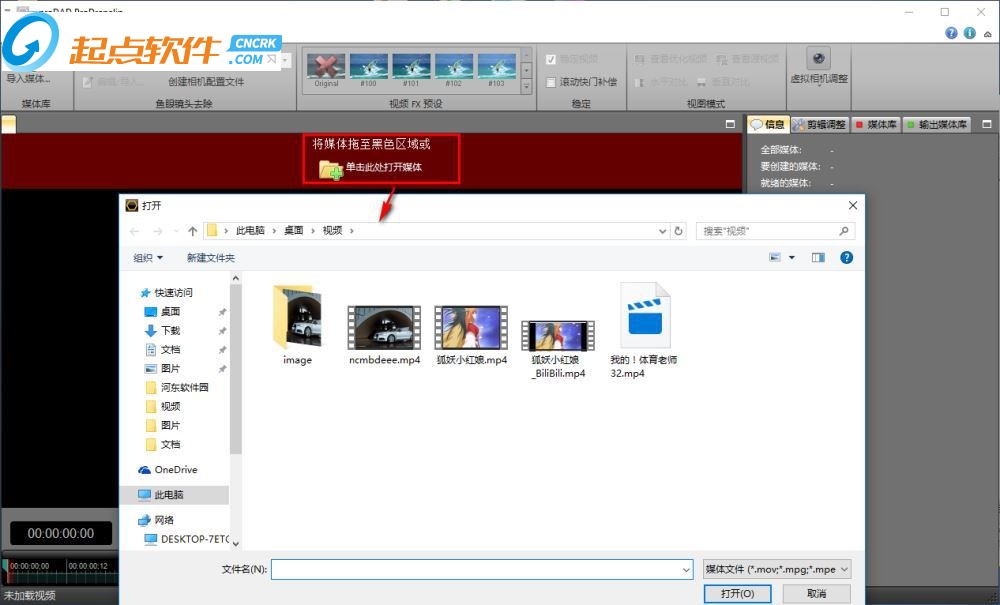Open view options dropdown arrow

[792, 258]
